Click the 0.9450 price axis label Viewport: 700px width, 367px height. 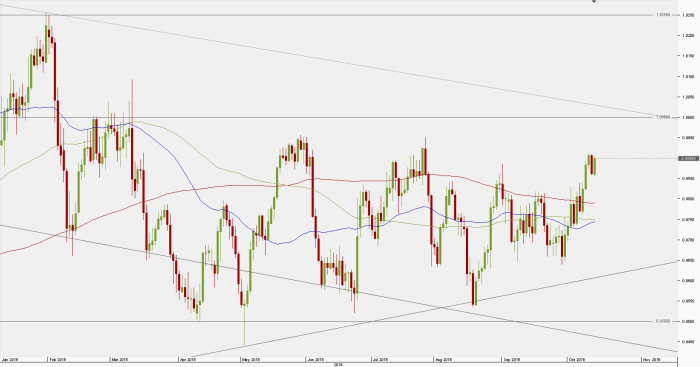click(x=688, y=342)
